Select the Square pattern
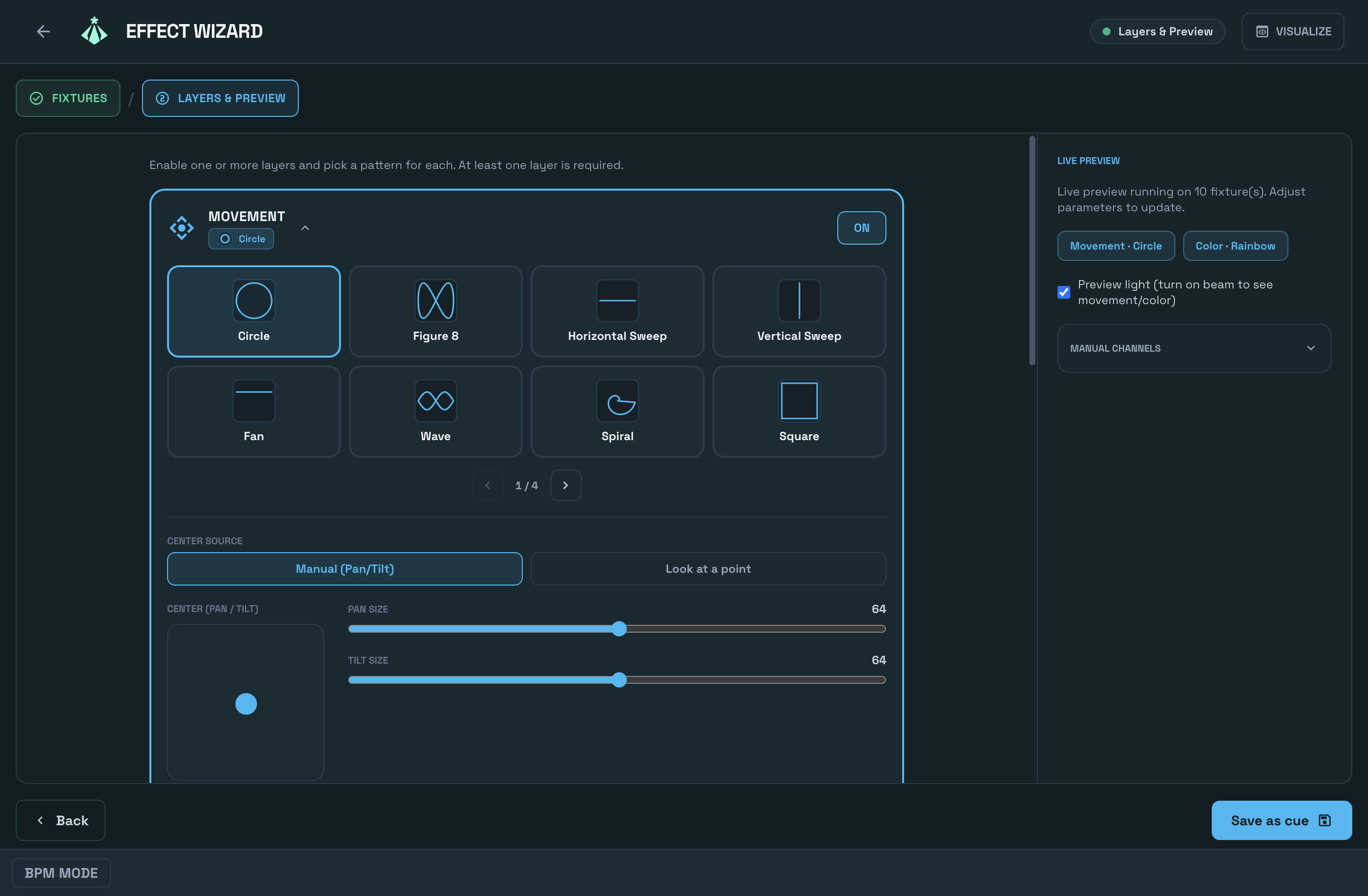1368x896 pixels. click(799, 412)
